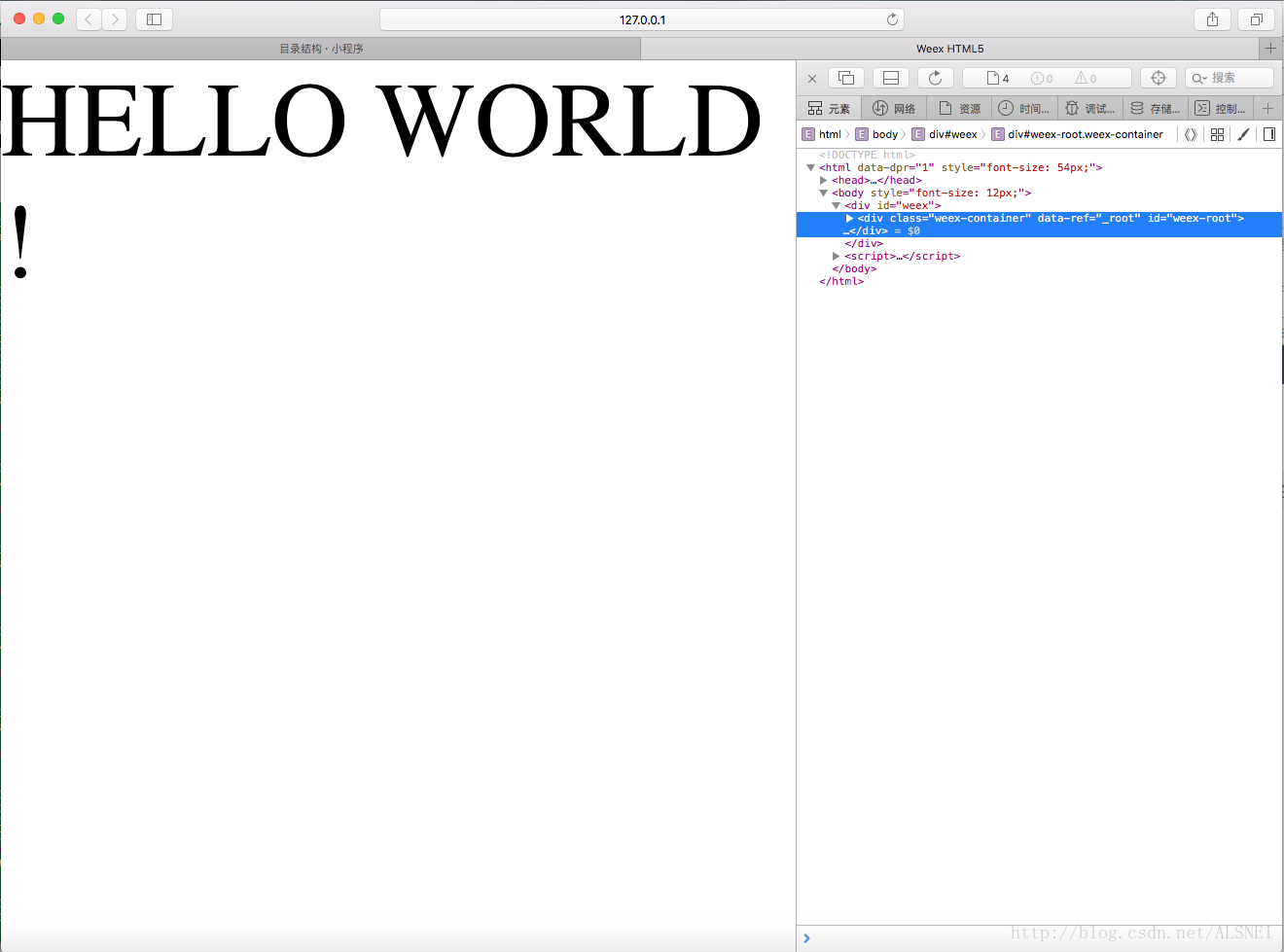The height and width of the screenshot is (952, 1284).
Task: Open the 存储 storage tab
Action: (x=1156, y=108)
